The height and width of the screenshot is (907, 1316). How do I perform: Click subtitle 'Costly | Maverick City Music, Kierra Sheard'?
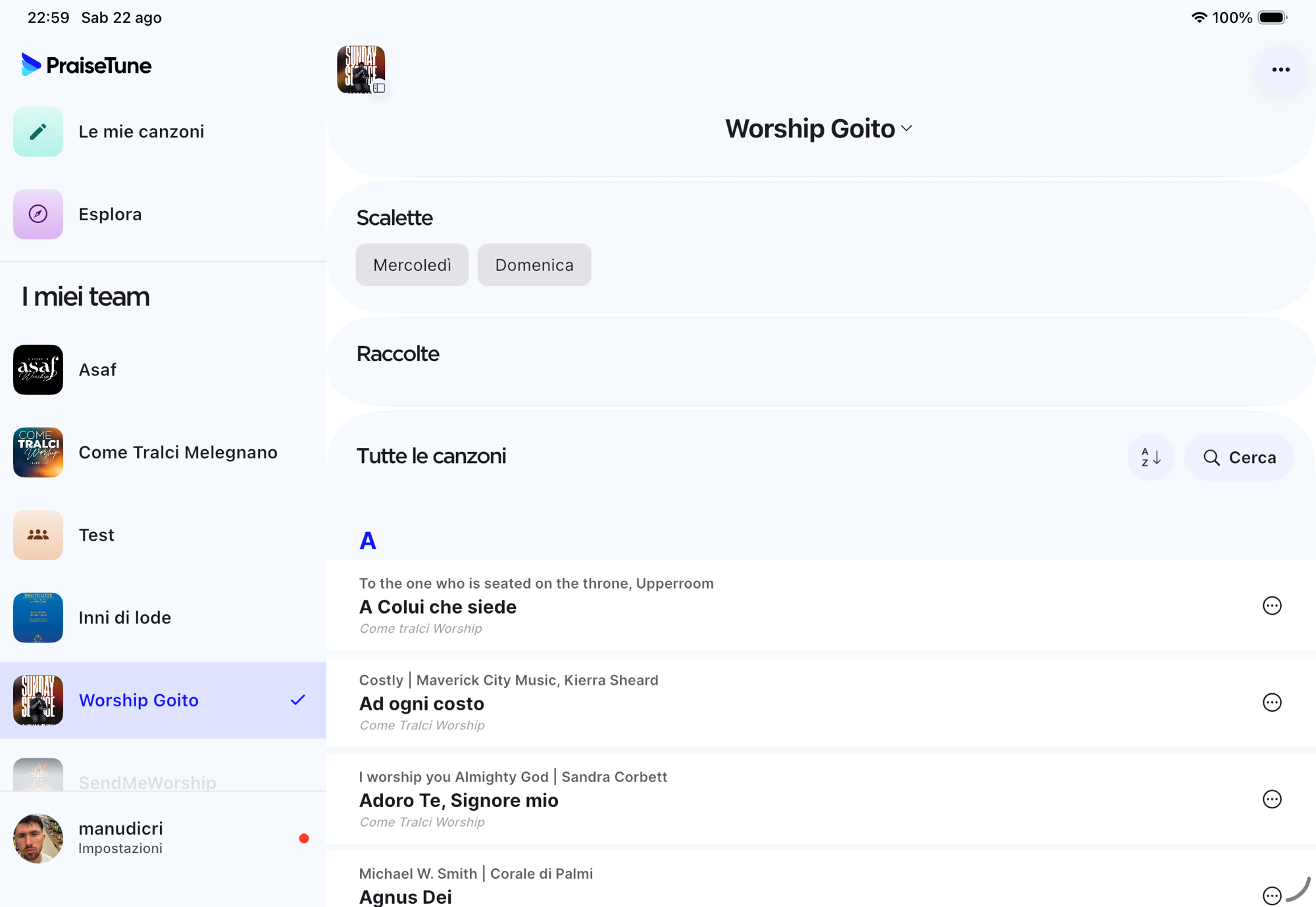coord(509,680)
